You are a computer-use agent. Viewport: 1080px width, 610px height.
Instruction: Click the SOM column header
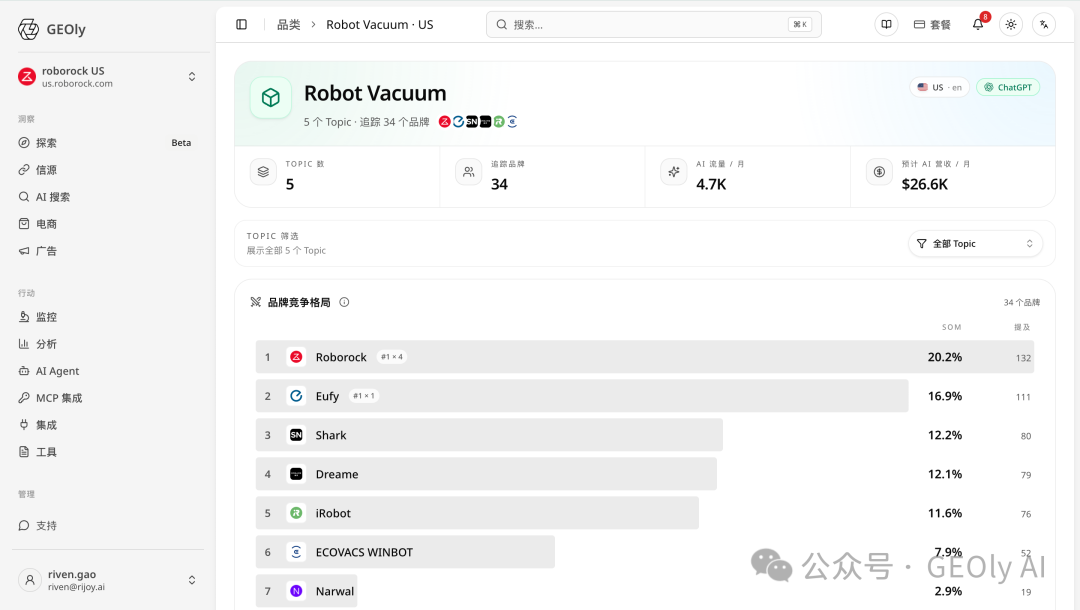coord(951,327)
